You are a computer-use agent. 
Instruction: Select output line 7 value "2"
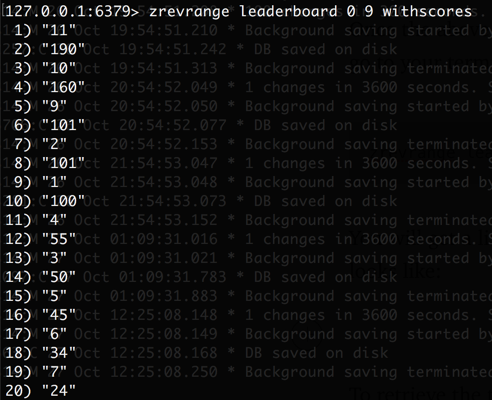[x=54, y=145]
